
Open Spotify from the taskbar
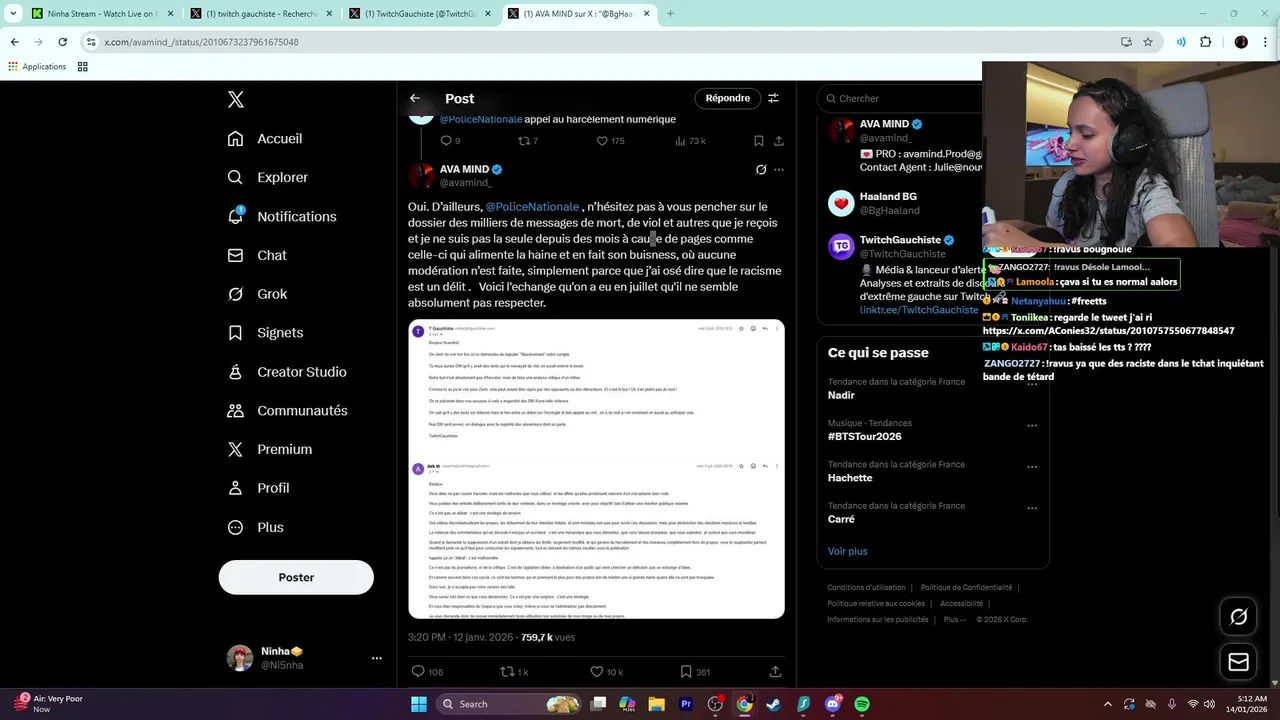[x=862, y=704]
